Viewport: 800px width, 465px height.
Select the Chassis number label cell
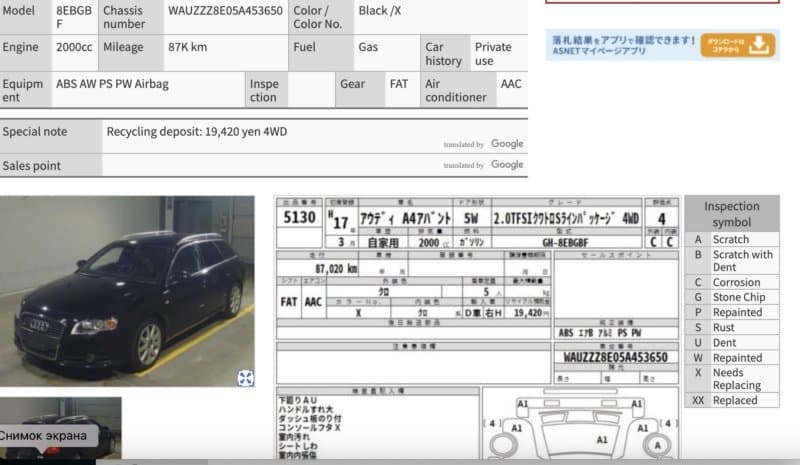coord(131,17)
